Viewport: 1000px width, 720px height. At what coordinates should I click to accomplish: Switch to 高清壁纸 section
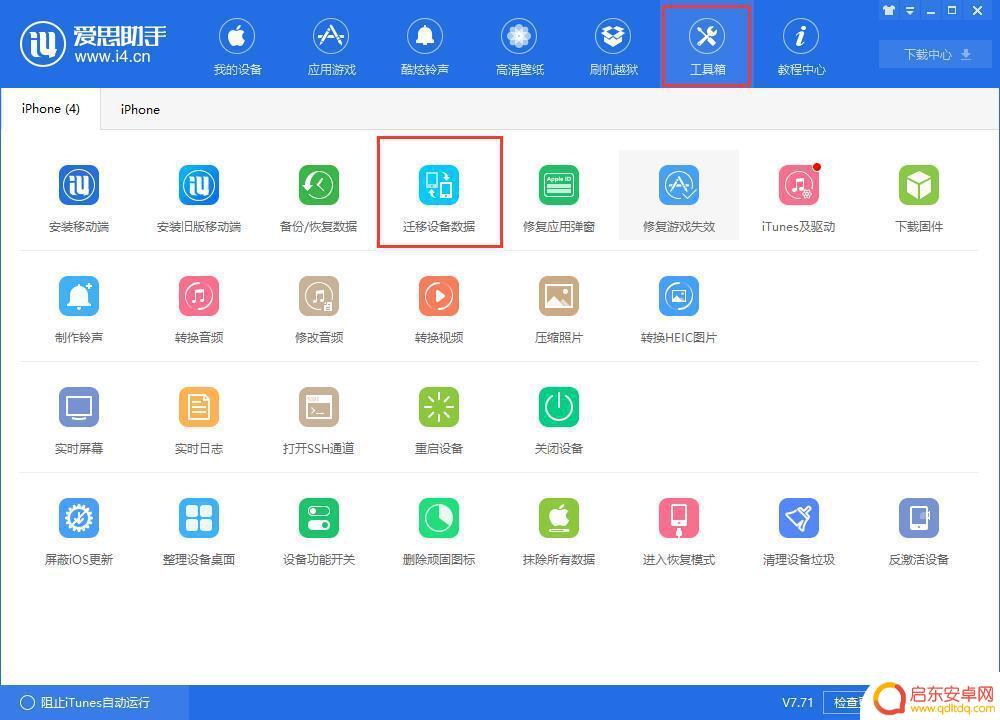(519, 47)
